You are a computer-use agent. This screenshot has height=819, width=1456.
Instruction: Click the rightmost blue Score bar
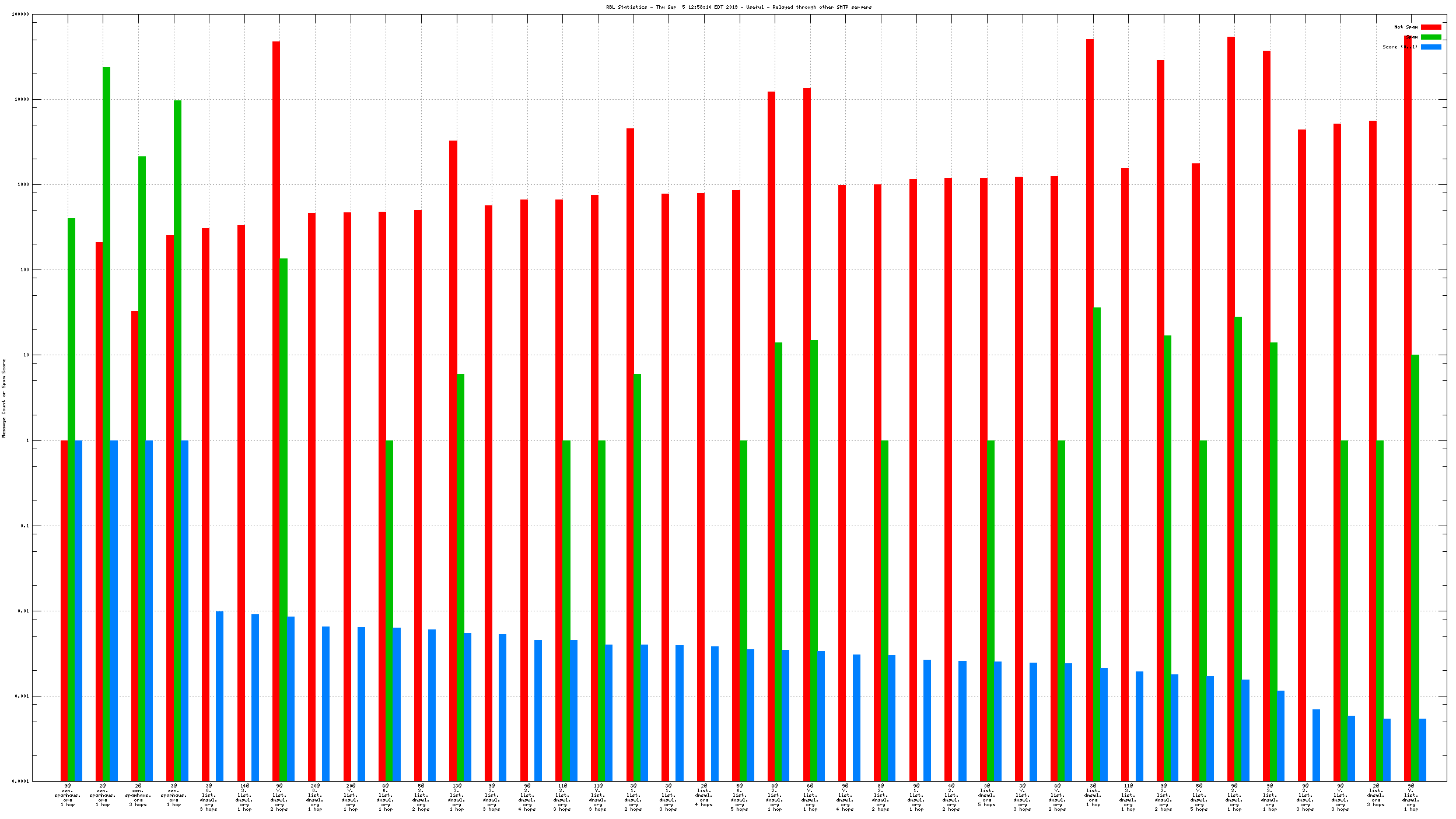(x=1422, y=750)
